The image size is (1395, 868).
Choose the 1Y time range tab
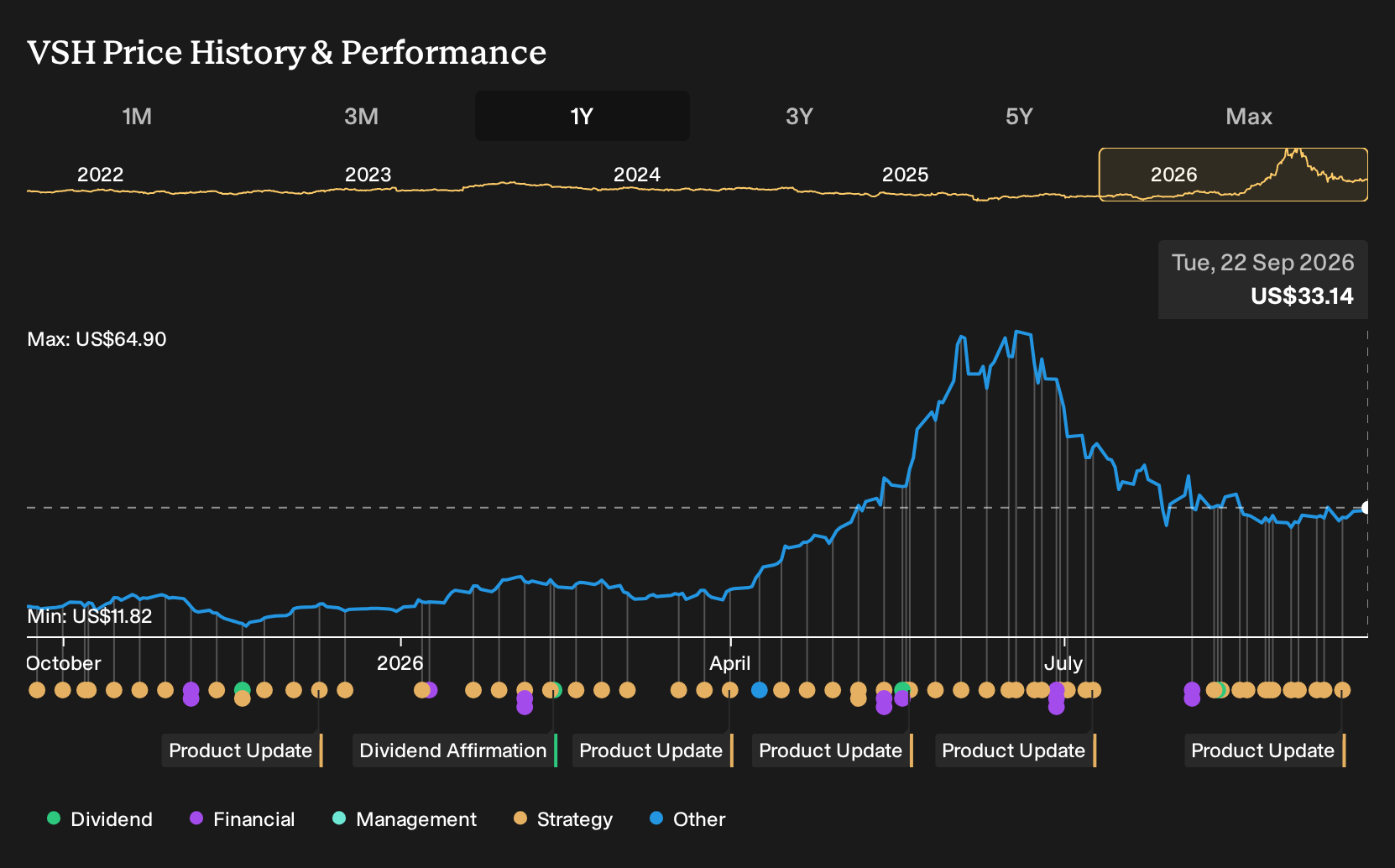point(582,116)
